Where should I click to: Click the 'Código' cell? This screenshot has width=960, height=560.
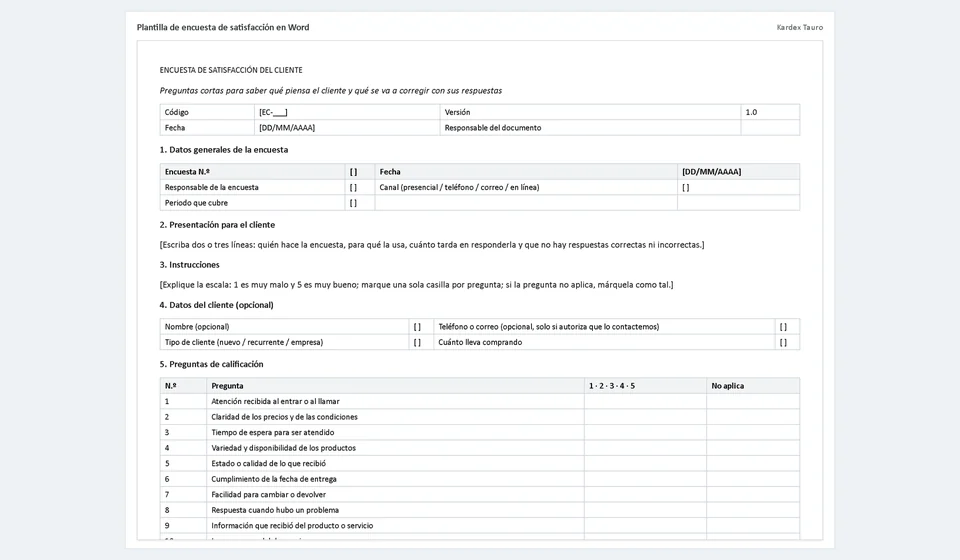(207, 112)
